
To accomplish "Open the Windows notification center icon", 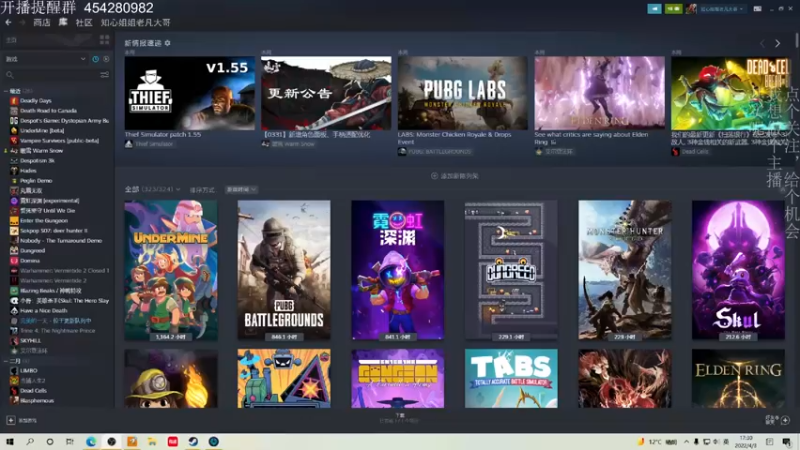I will (x=787, y=442).
